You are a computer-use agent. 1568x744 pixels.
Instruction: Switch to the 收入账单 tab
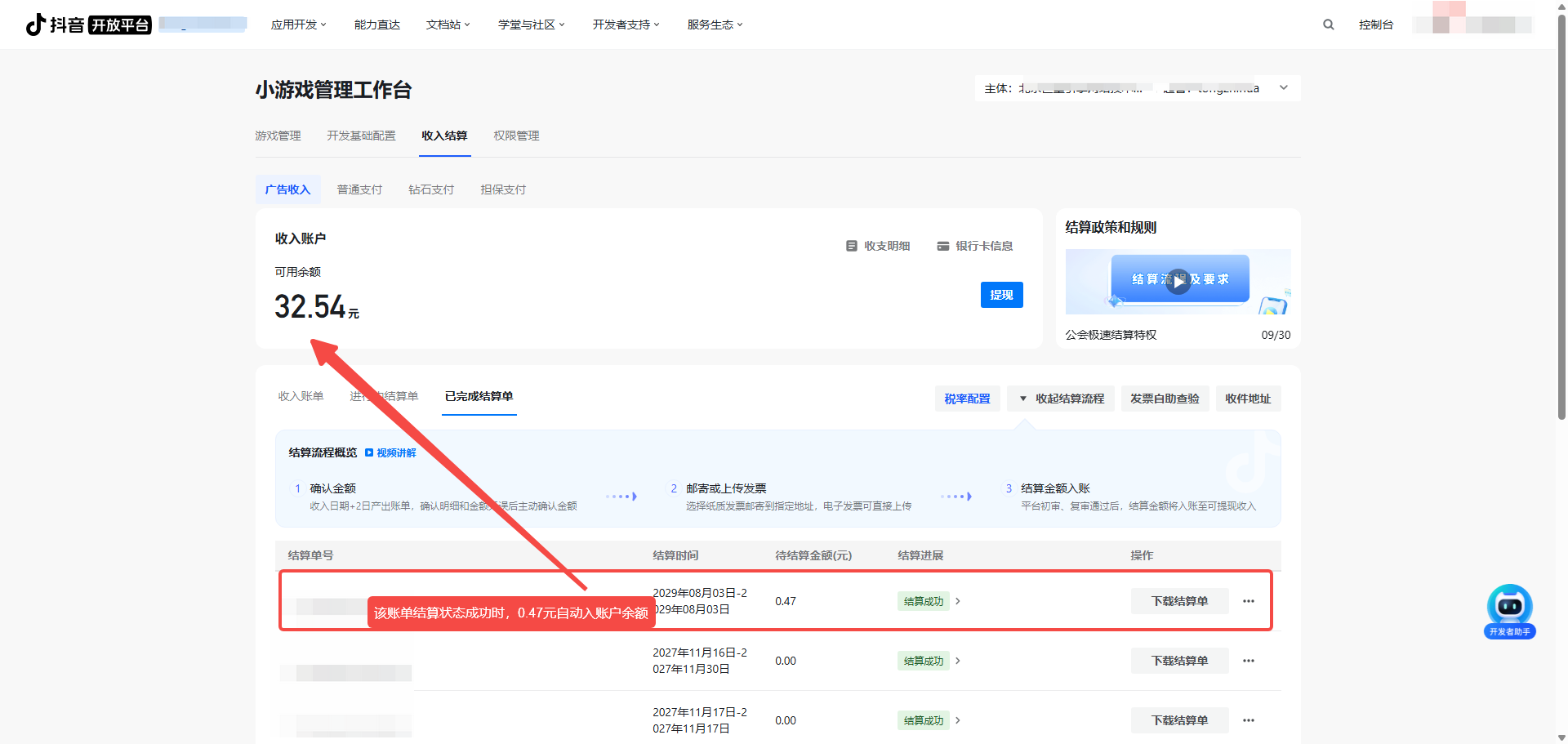(301, 396)
